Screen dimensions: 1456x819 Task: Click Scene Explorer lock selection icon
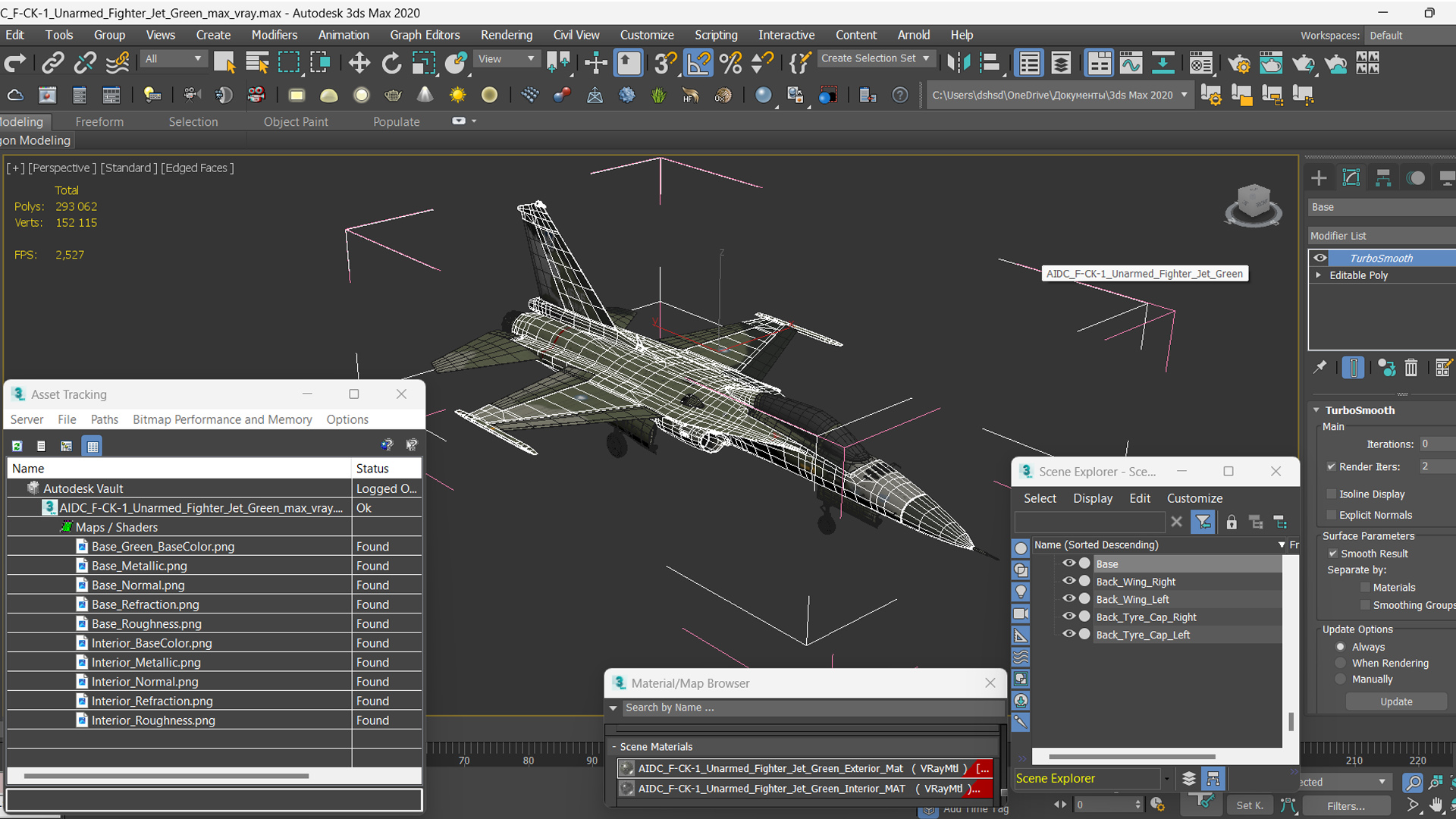(1232, 522)
